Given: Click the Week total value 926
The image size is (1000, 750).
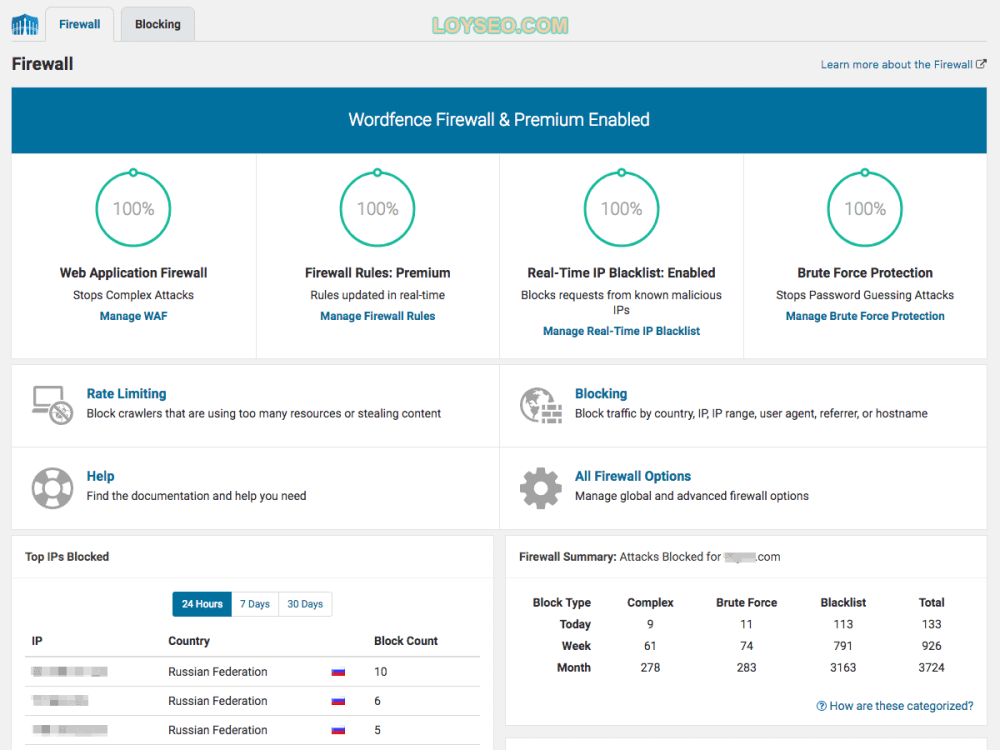Looking at the screenshot, I should pos(931,646).
